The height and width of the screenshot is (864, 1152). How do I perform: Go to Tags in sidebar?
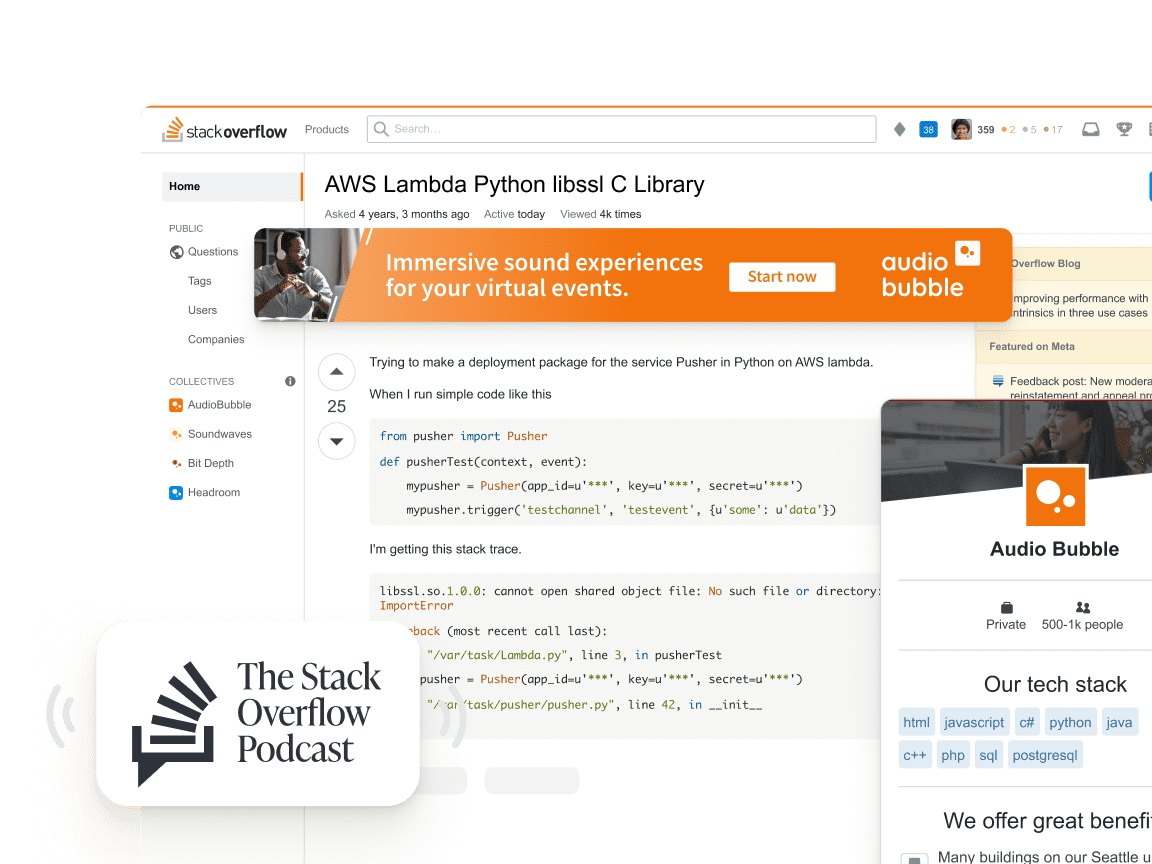[x=200, y=281]
